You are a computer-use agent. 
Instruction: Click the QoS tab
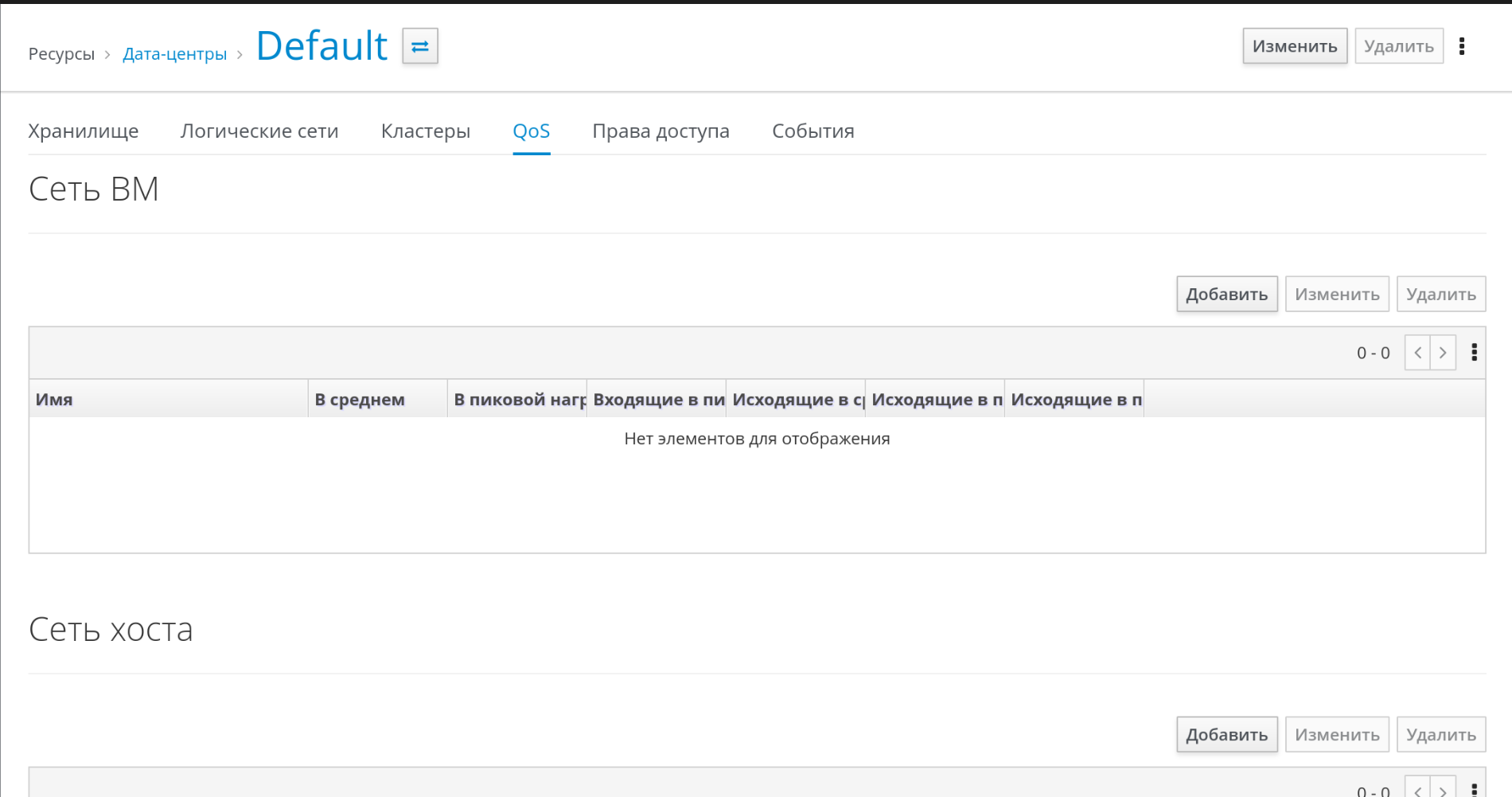pyautogui.click(x=532, y=131)
